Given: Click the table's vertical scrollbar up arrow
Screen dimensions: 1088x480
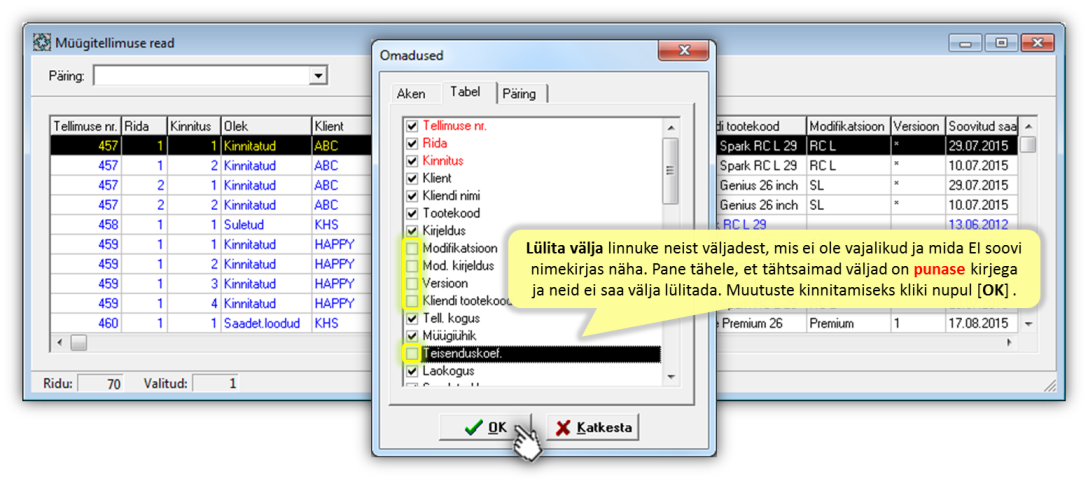Looking at the screenshot, I should tap(1028, 126).
